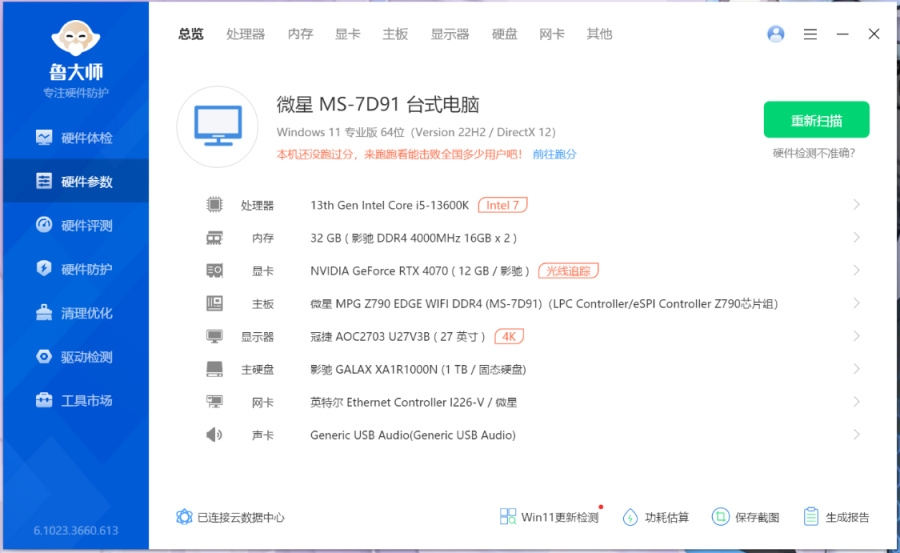Click the 已连接云数据中心 cloud status icon
Image resolution: width=900 pixels, height=553 pixels.
pyautogui.click(x=184, y=517)
